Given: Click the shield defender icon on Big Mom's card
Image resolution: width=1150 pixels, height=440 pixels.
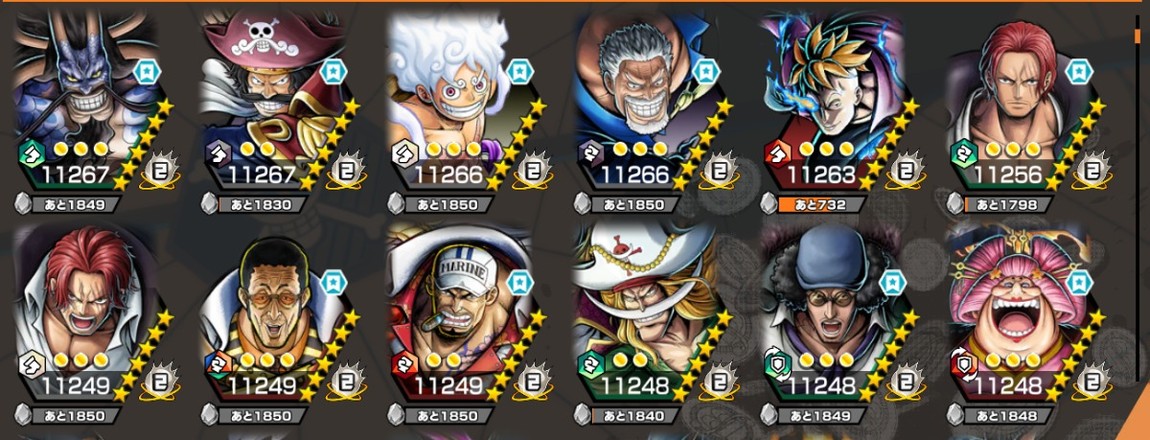Looking at the screenshot, I should click(963, 364).
